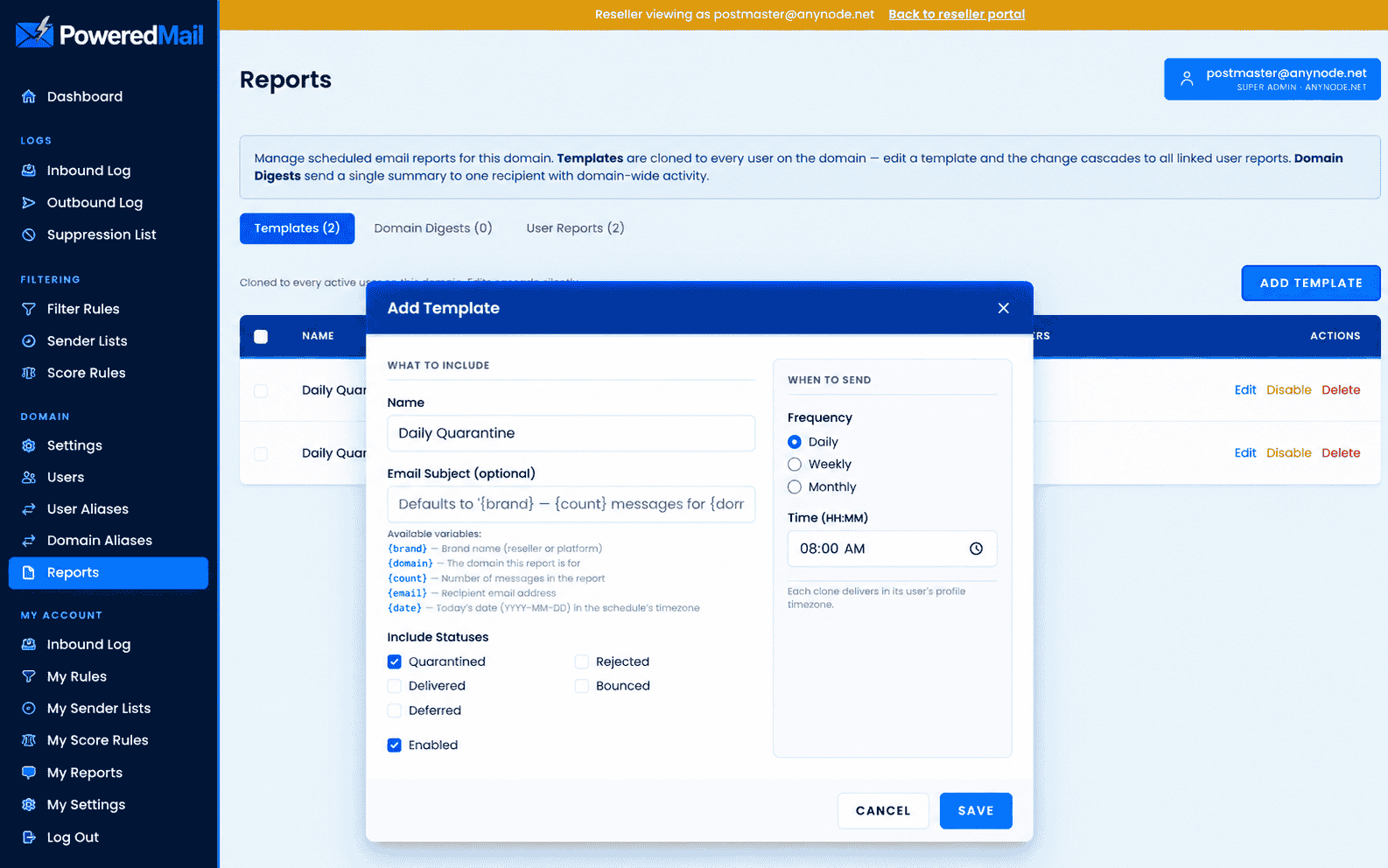Switch to the Domain Digests tab
Viewport: 1388px width, 868px height.
click(433, 228)
